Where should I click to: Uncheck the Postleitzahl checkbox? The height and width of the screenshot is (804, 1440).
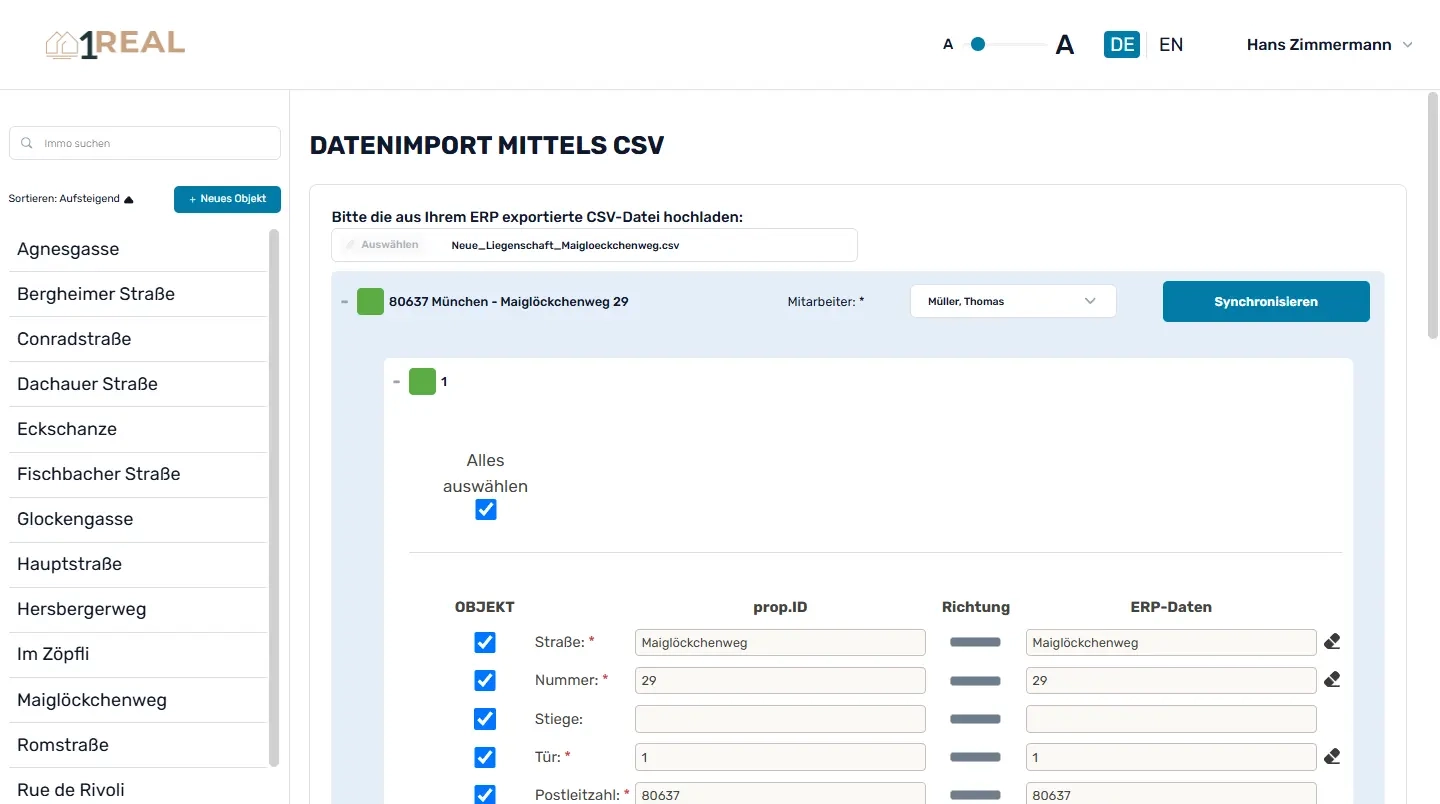[485, 794]
